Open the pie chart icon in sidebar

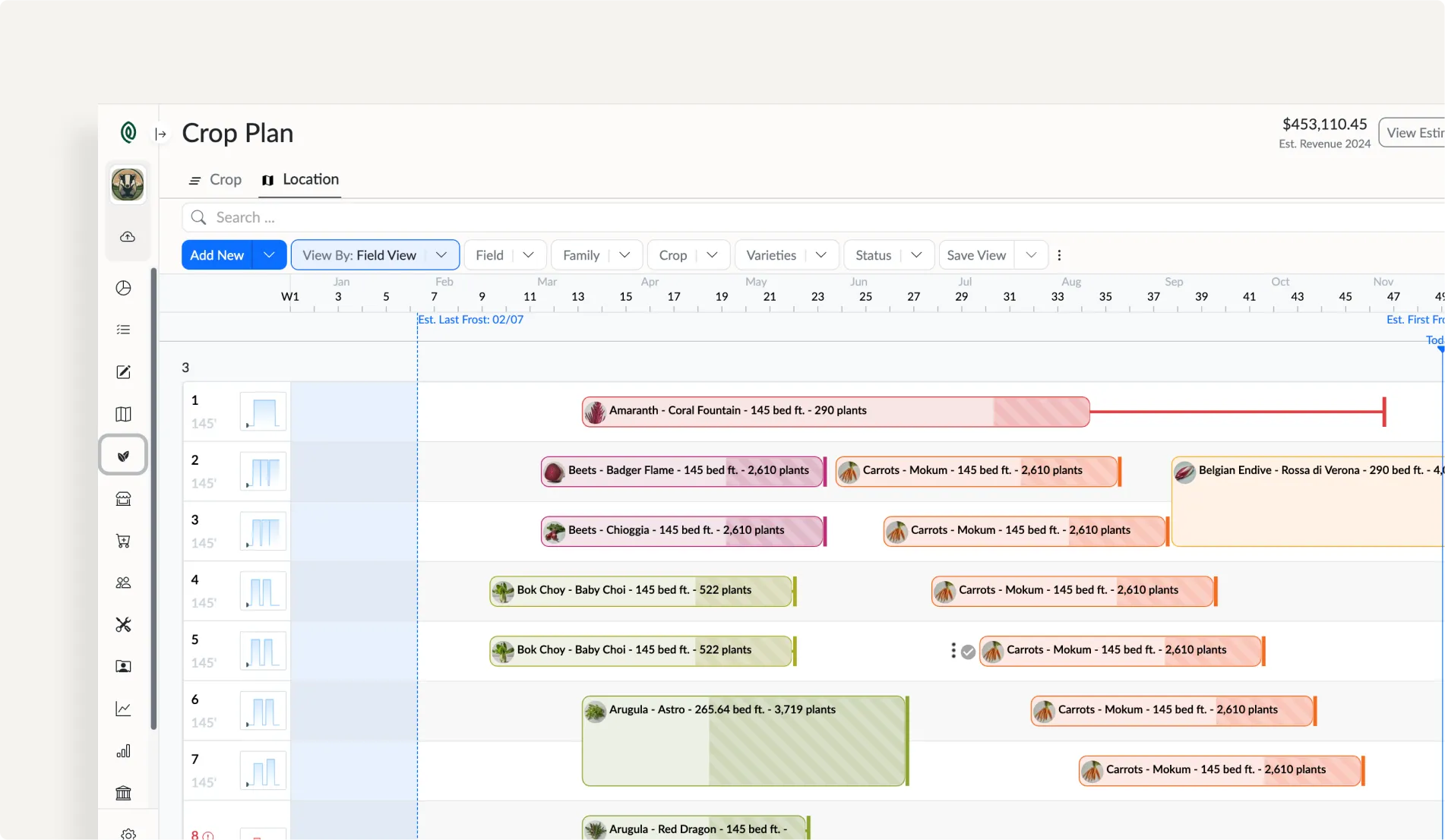tap(122, 288)
